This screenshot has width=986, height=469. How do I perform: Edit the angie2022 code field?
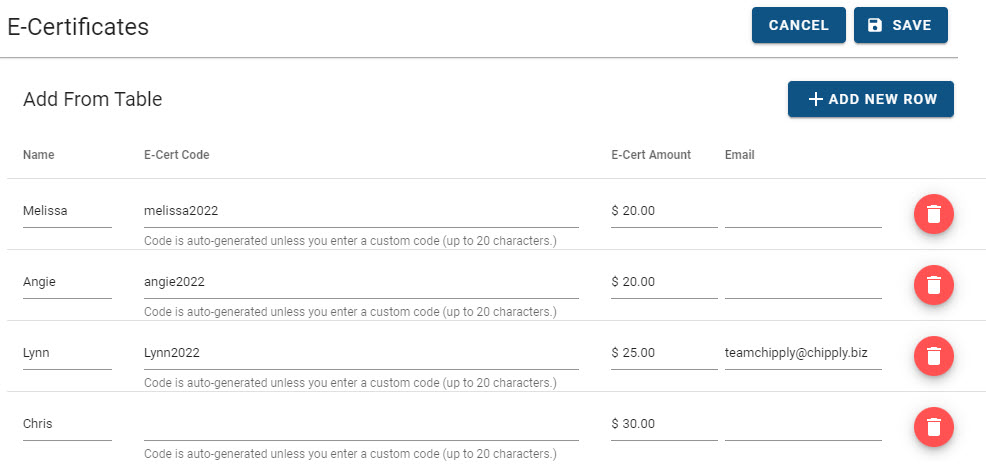(x=362, y=283)
